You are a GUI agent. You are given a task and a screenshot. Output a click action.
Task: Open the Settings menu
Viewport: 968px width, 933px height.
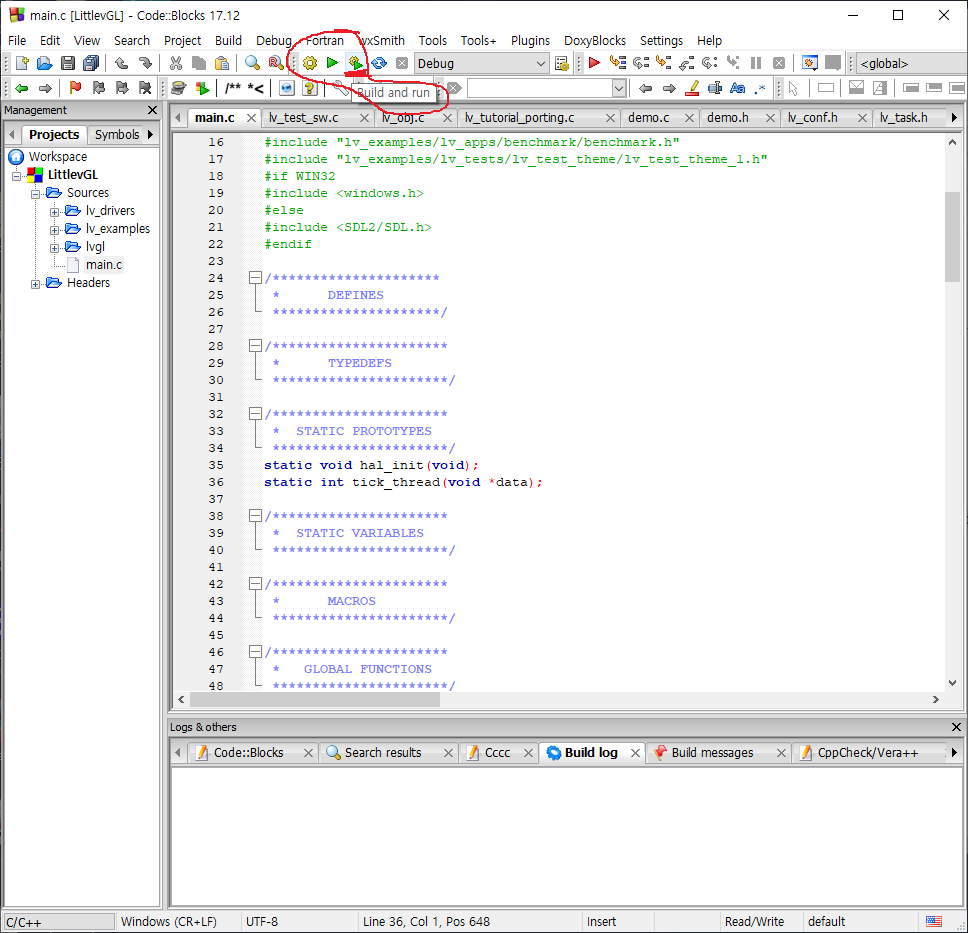coord(661,41)
